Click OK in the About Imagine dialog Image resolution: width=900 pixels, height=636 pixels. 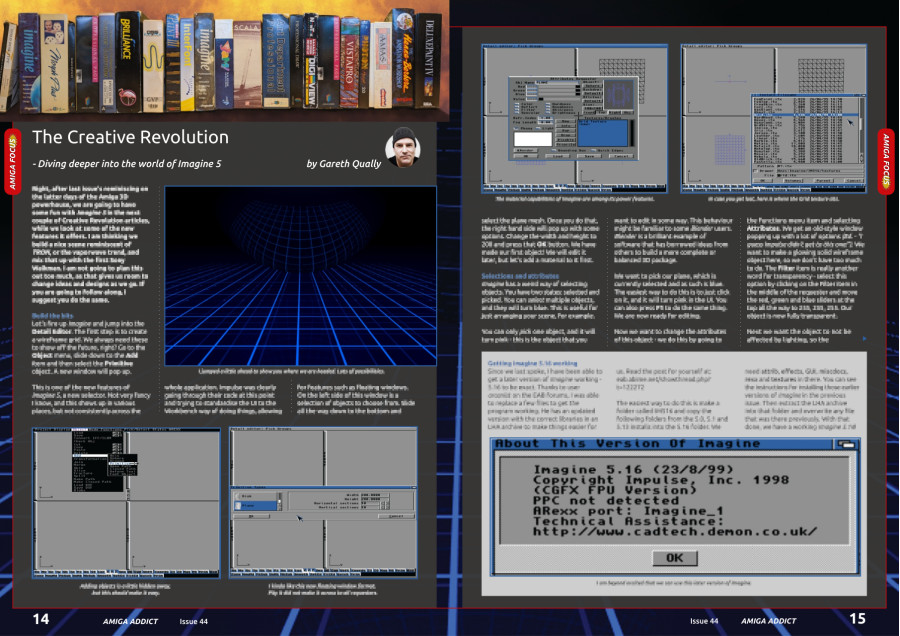pos(674,557)
